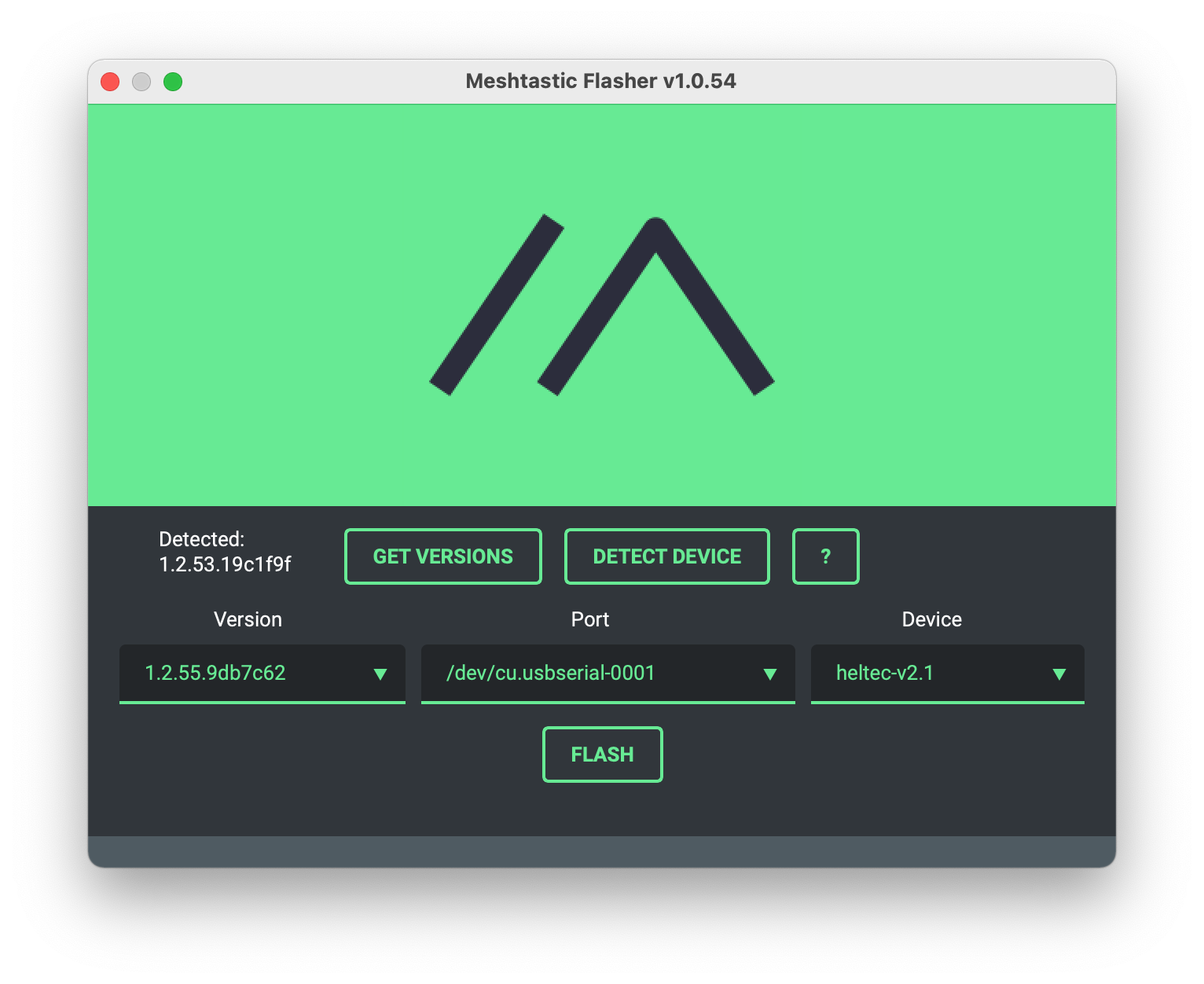This screenshot has width=1204, height=984.
Task: Click the Detected: label
Action: point(201,539)
